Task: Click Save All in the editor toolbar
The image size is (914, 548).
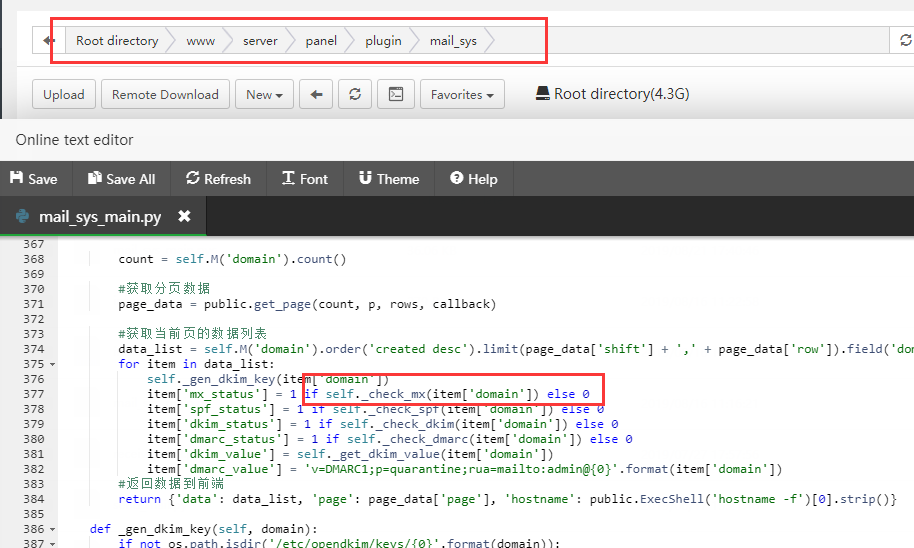Action: pyautogui.click(x=121, y=179)
